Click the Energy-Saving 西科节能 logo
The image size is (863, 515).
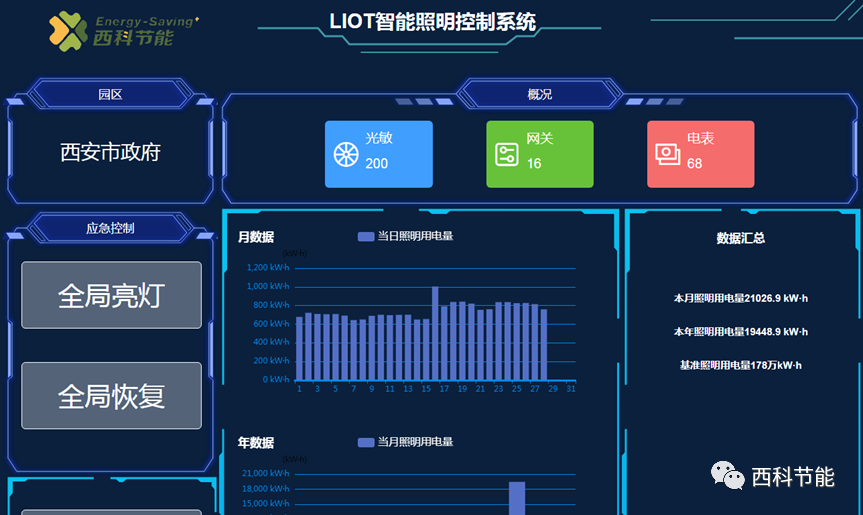point(122,31)
